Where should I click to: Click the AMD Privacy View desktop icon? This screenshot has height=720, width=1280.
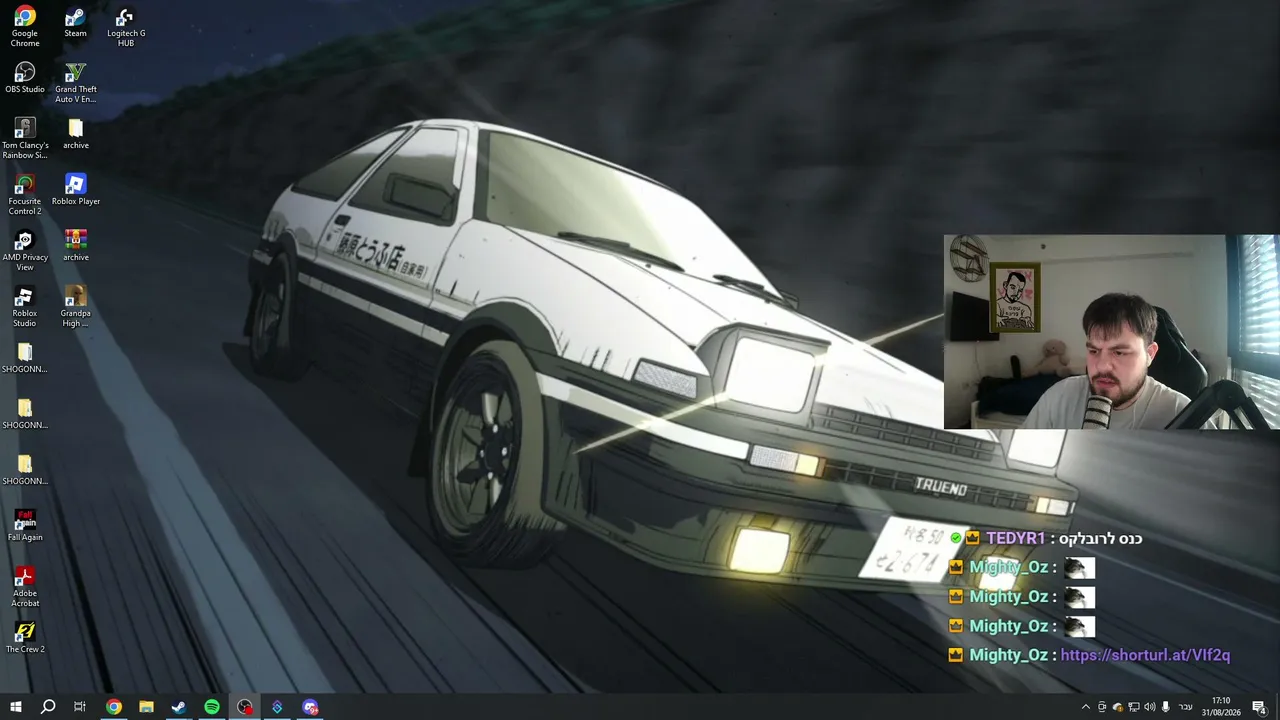[25, 251]
